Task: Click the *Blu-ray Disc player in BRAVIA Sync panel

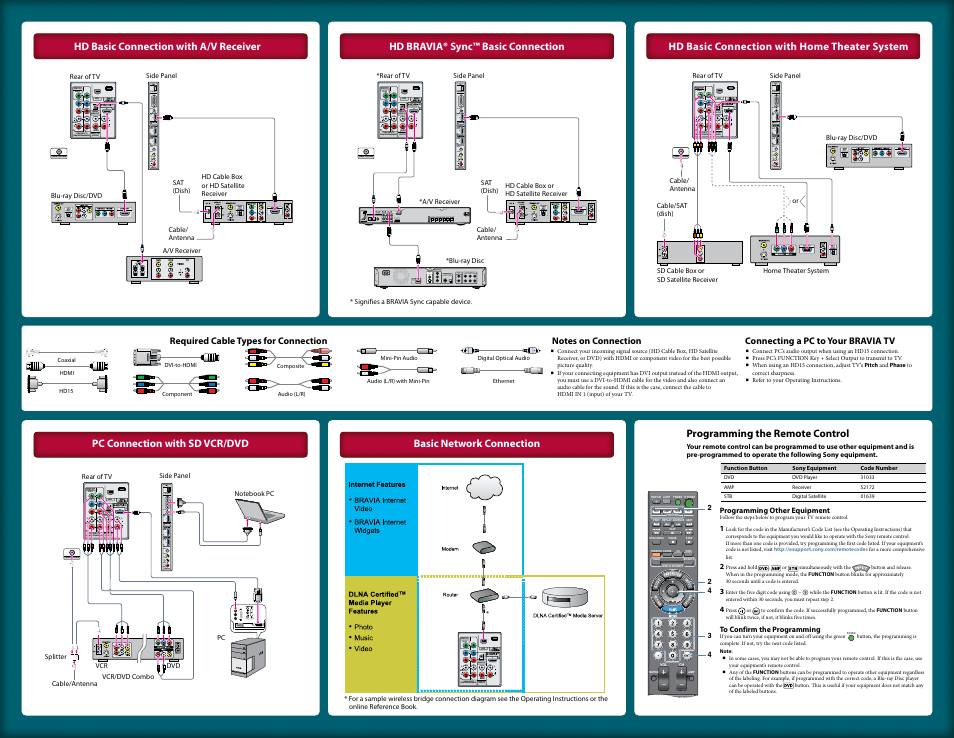Action: 430,277
